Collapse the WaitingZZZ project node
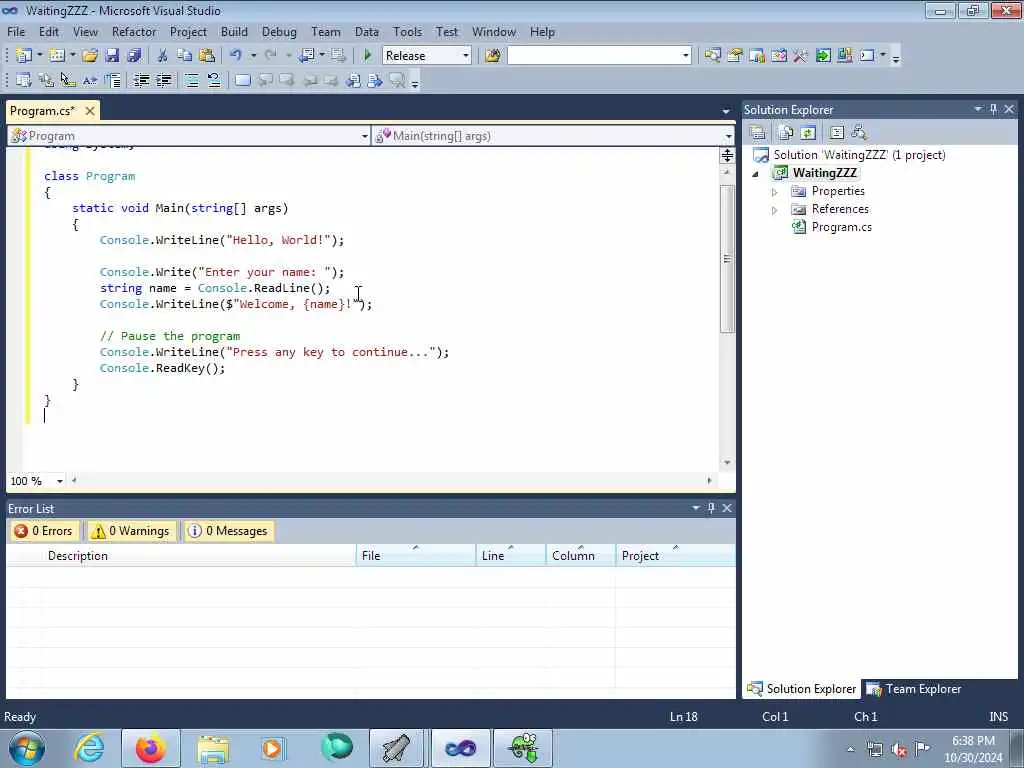This screenshot has height=768, width=1024. tap(756, 174)
